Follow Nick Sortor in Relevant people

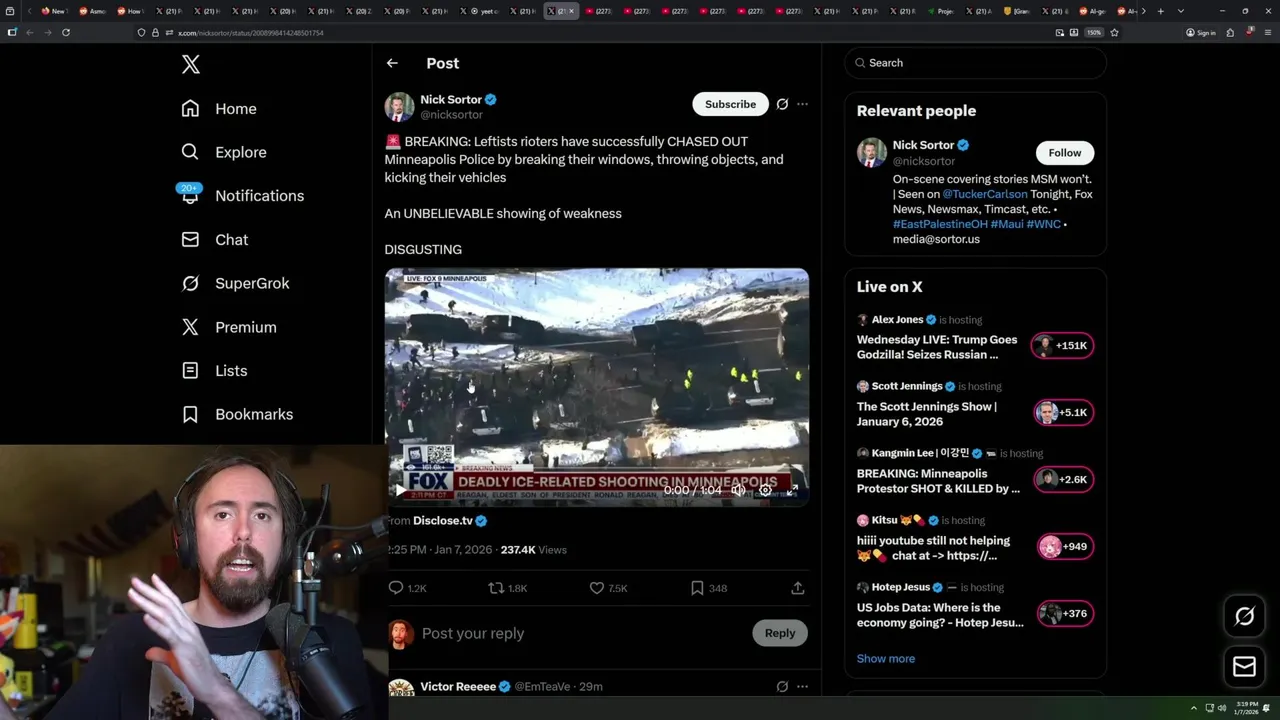click(1064, 153)
